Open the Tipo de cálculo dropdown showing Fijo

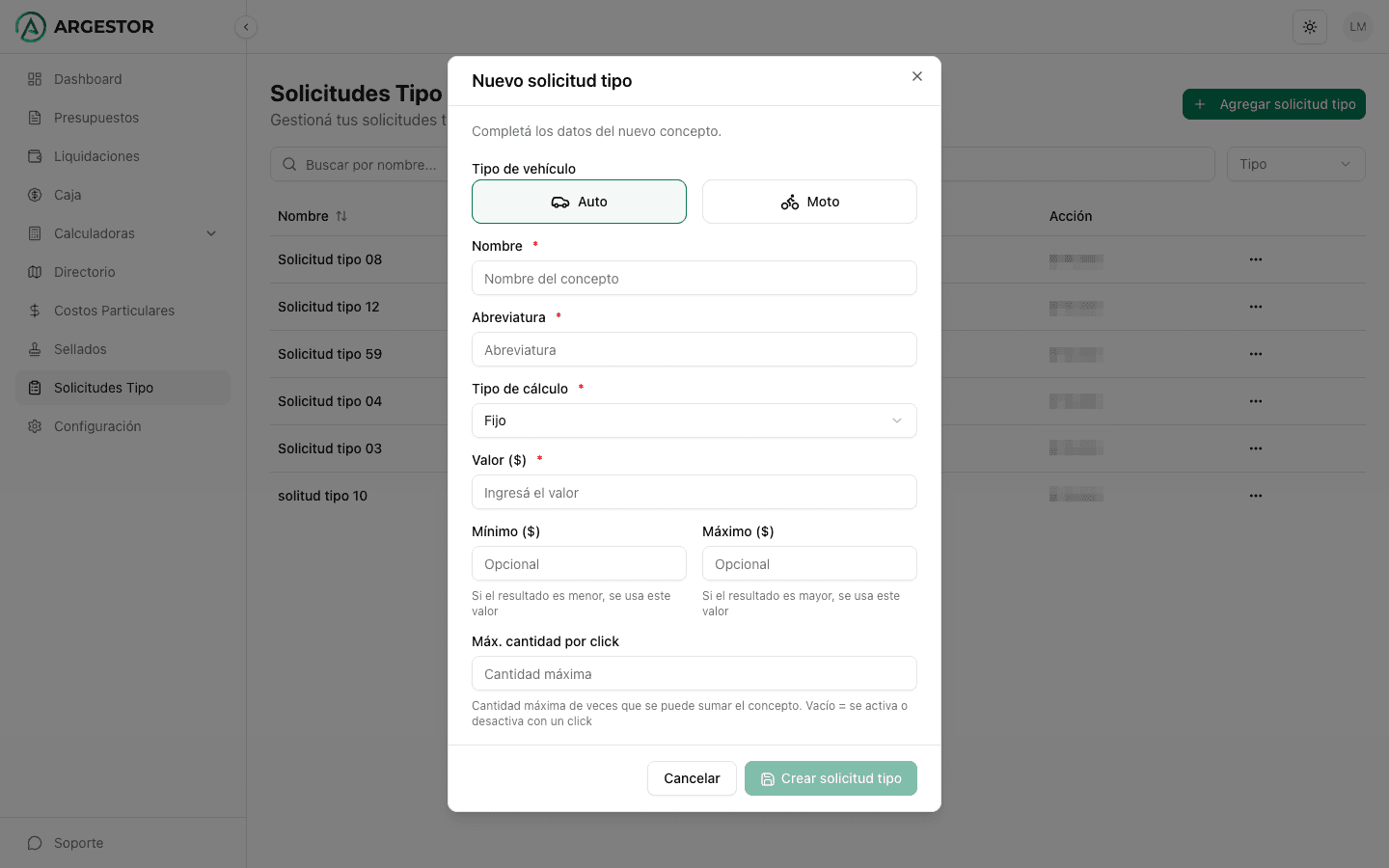pos(694,420)
